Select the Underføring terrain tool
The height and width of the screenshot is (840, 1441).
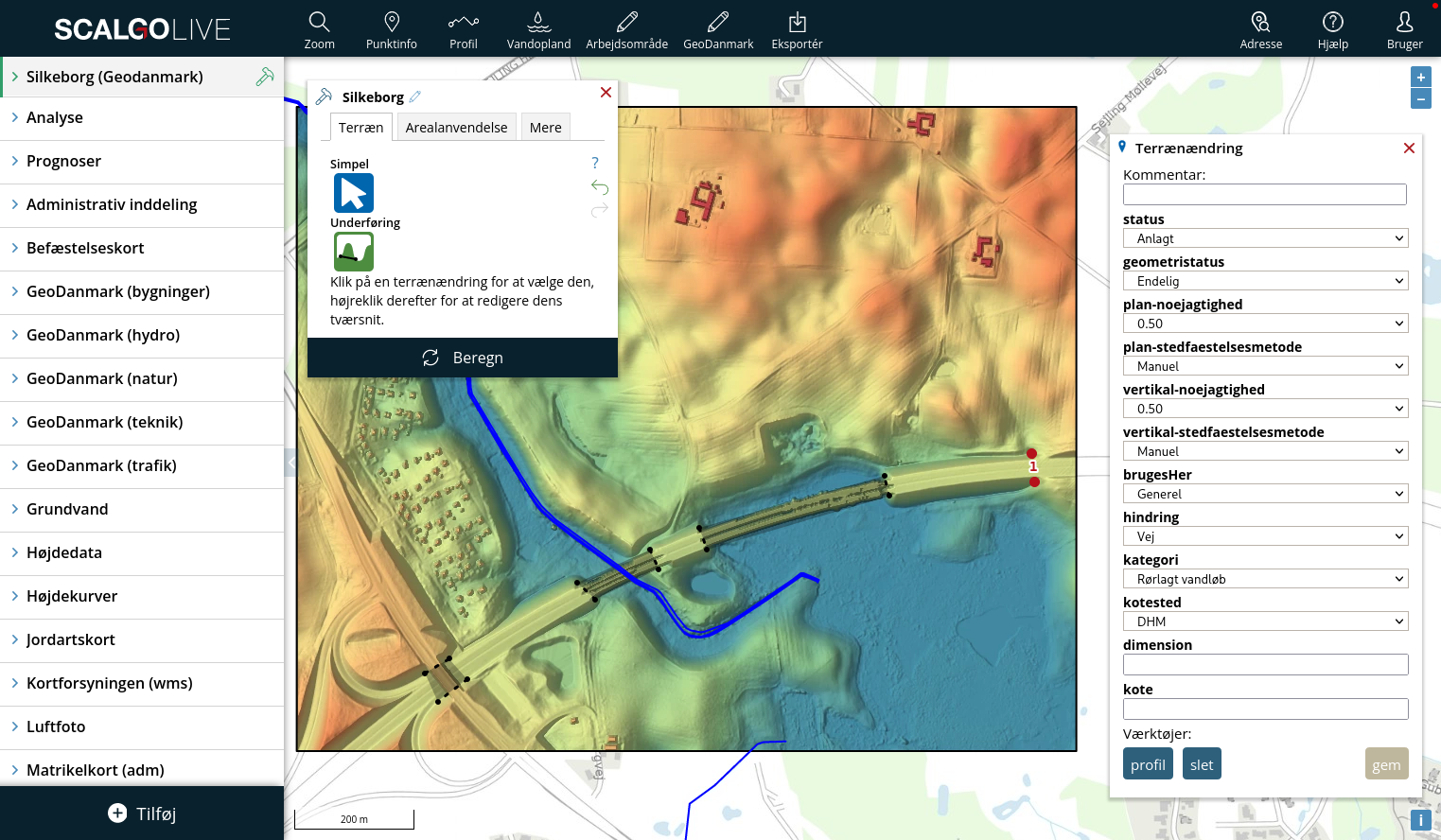click(354, 252)
